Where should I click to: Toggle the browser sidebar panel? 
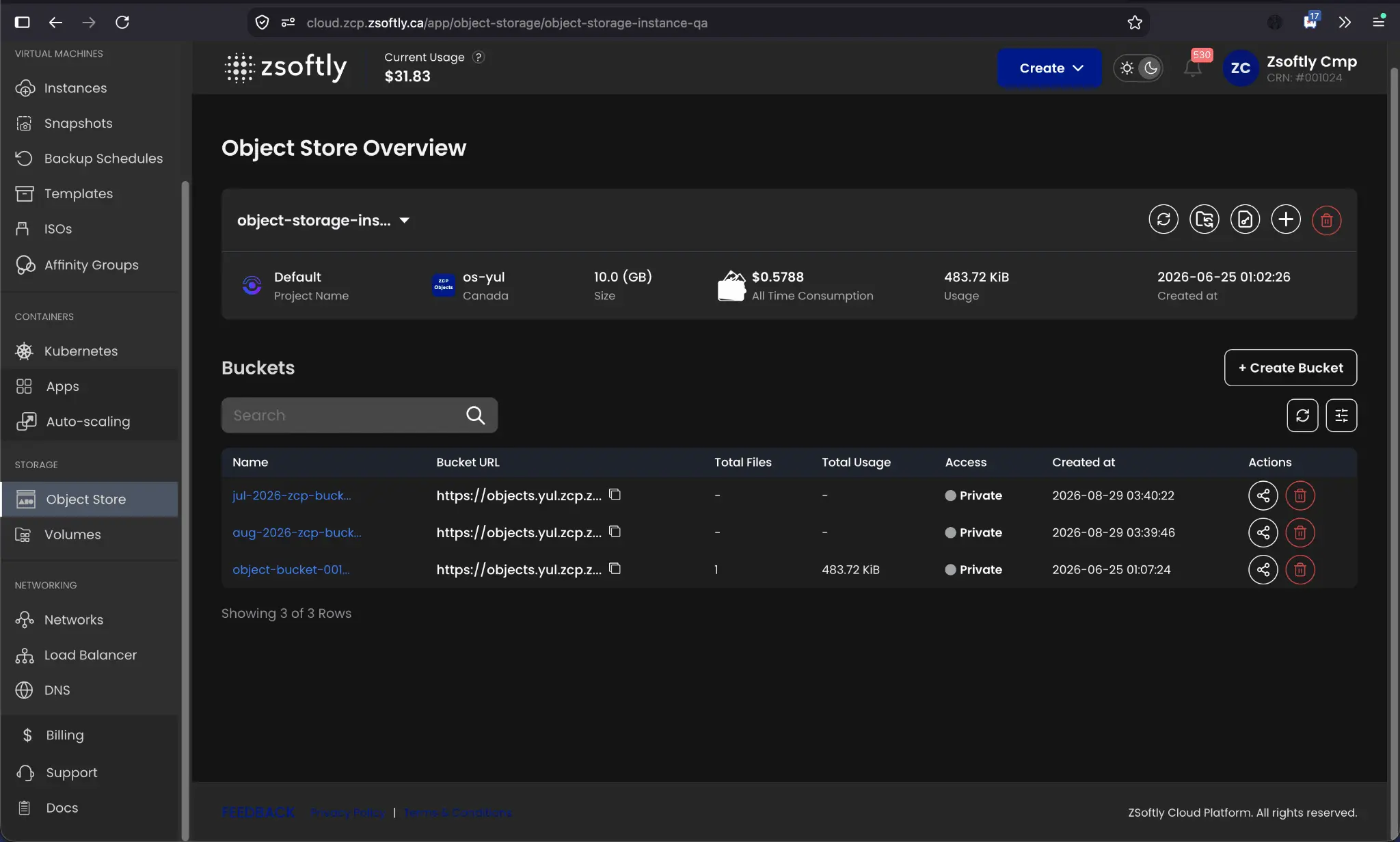click(22, 23)
